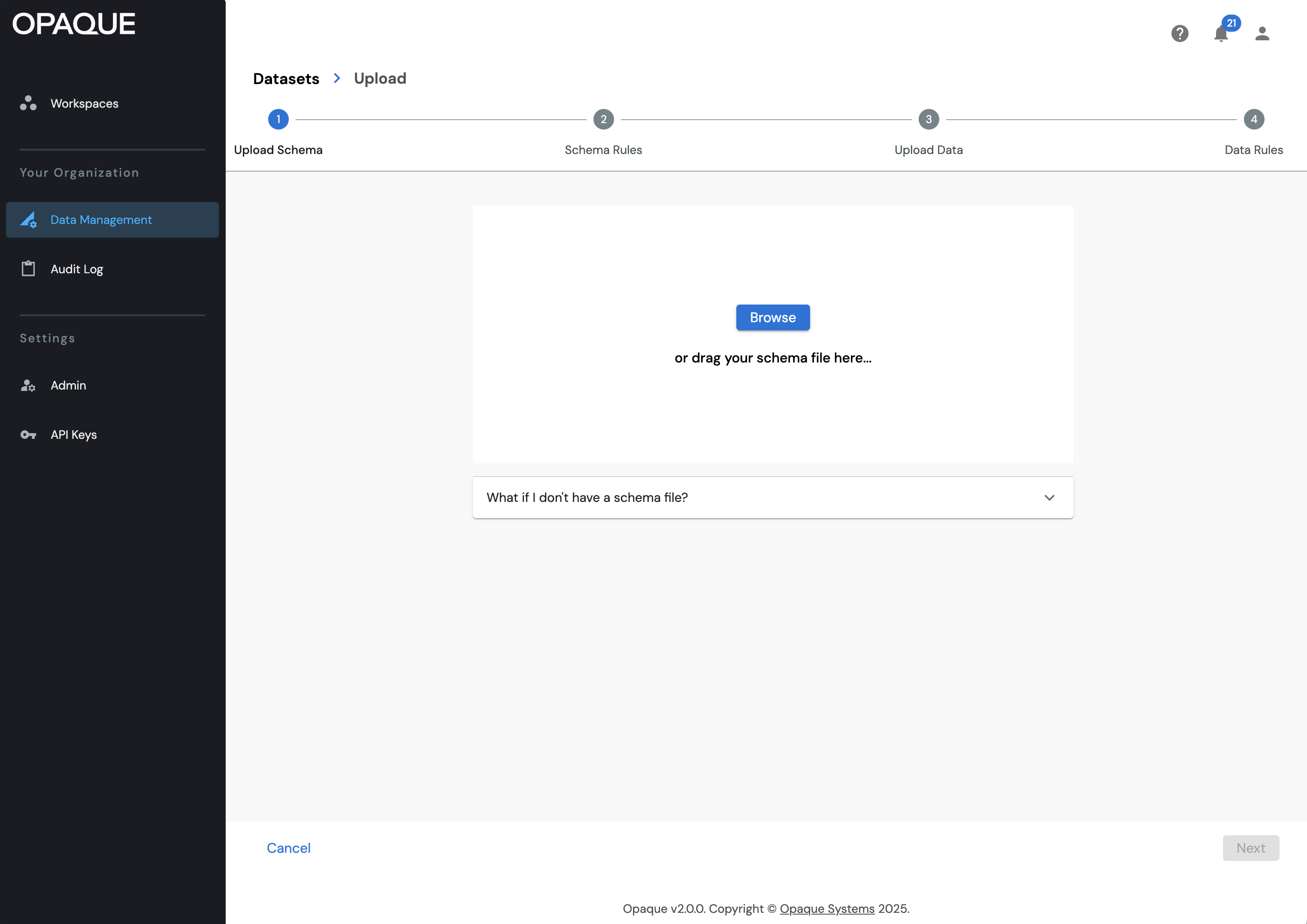Image resolution: width=1307 pixels, height=924 pixels.
Task: Open the notifications bell icon
Action: (1220, 34)
